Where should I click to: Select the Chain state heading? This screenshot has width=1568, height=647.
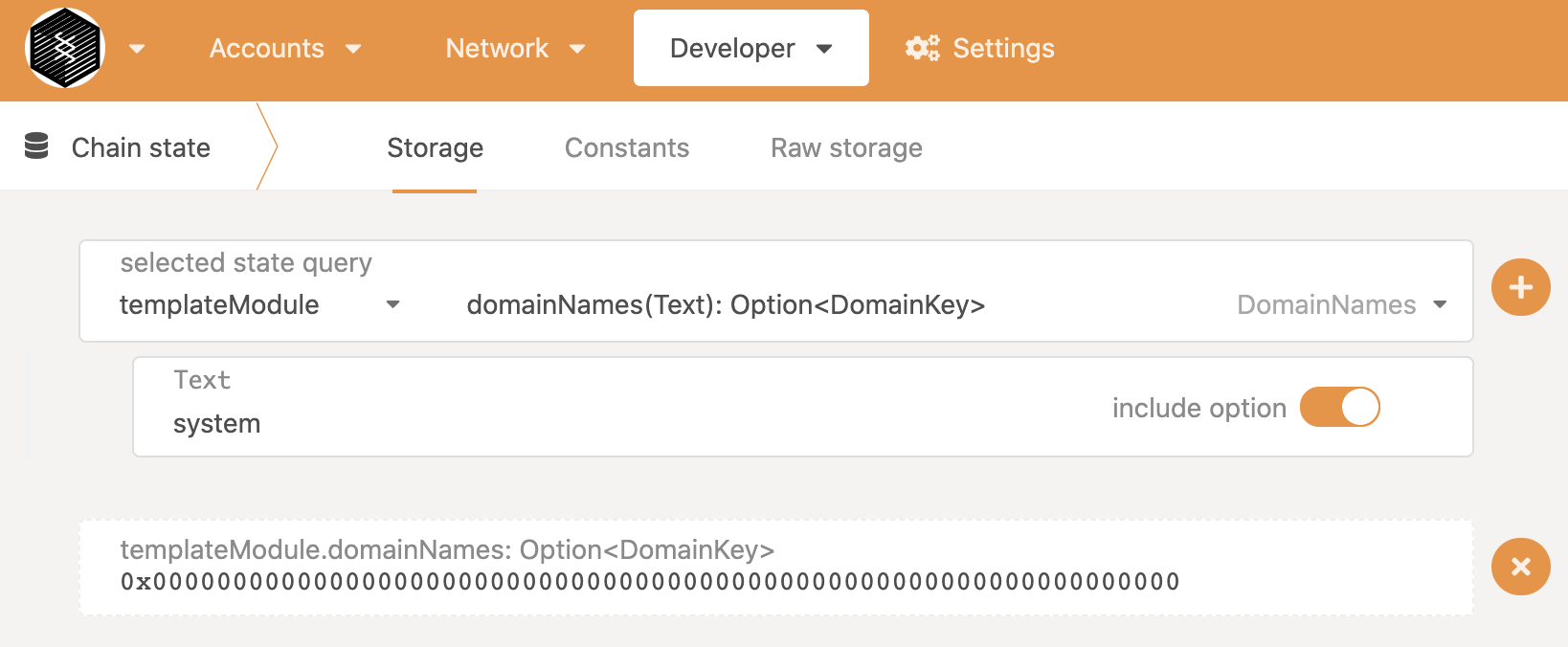click(x=141, y=147)
